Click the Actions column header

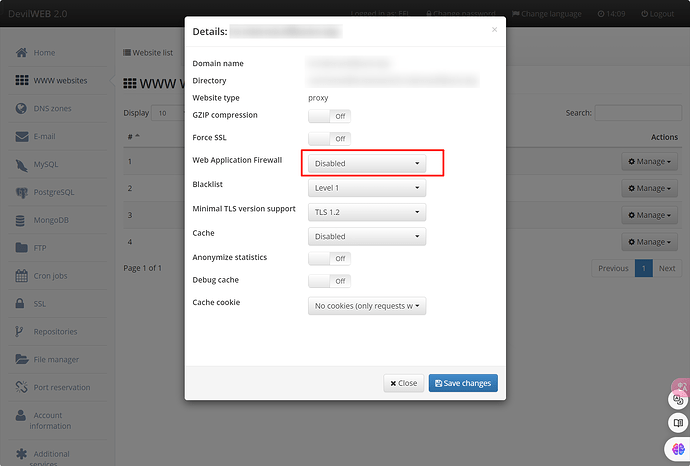[x=664, y=137]
